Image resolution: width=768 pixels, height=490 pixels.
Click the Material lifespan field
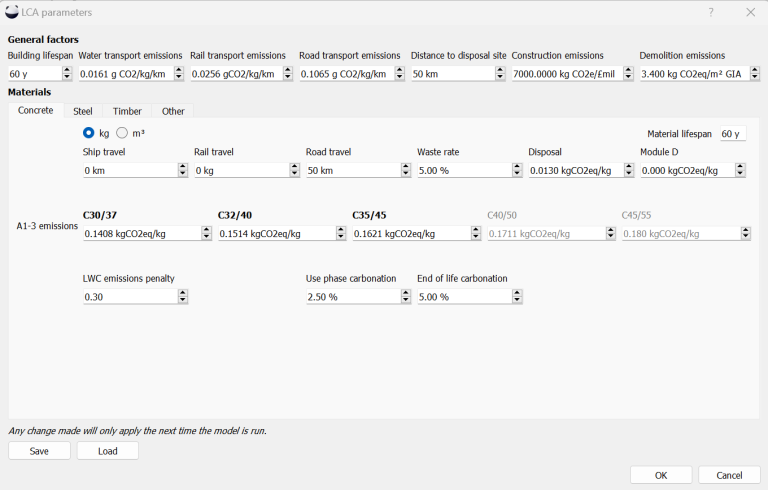click(x=732, y=134)
